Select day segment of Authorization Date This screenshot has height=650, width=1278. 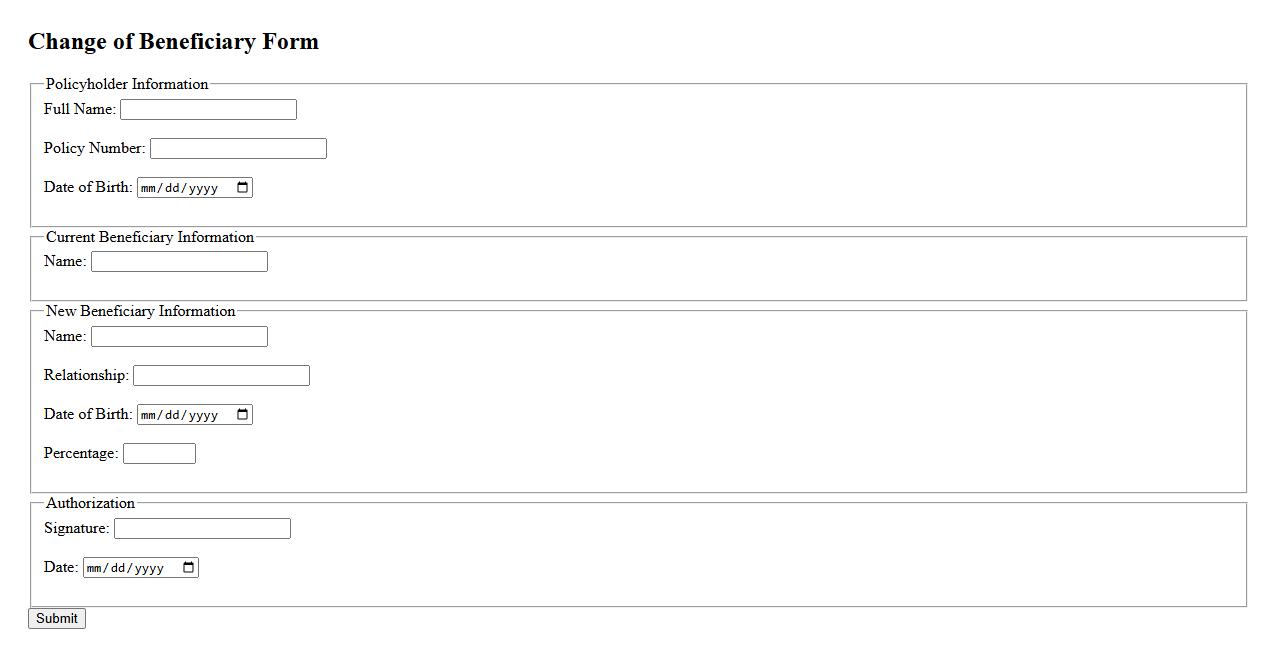tap(120, 568)
